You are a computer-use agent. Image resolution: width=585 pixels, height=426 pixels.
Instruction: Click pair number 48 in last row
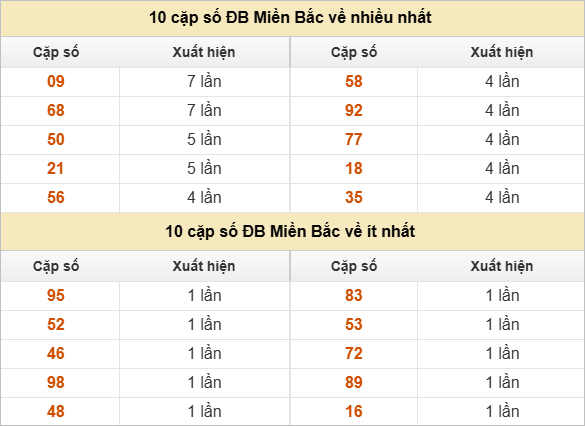56,411
